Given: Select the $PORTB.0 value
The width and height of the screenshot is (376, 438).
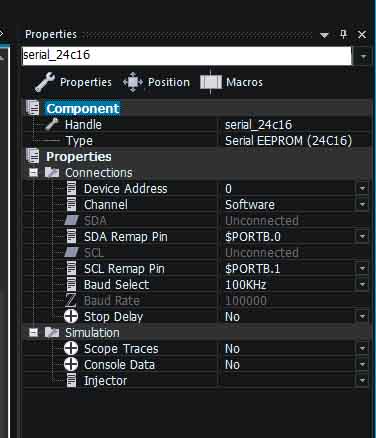Looking at the screenshot, I should point(253,237).
